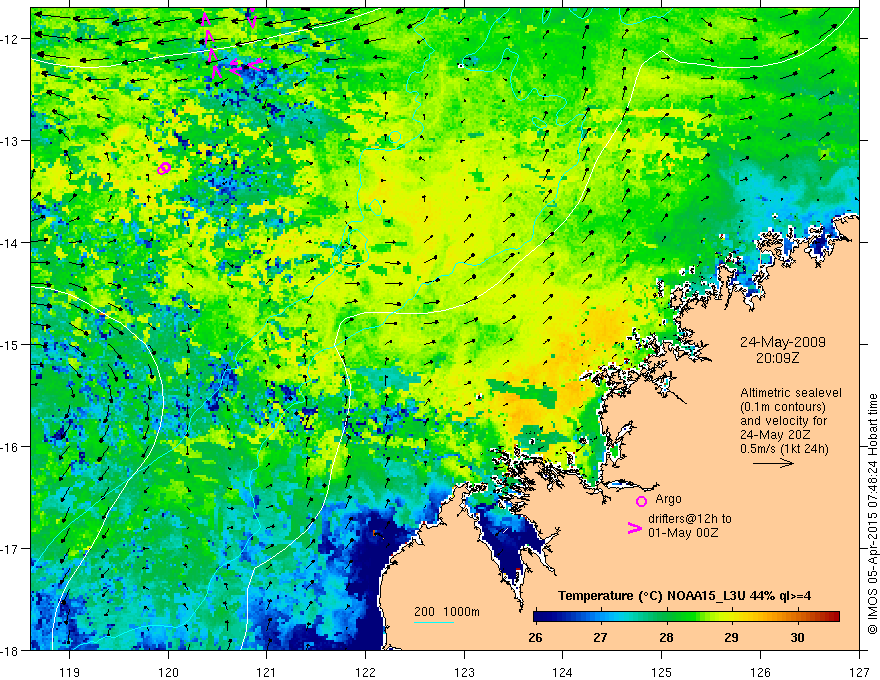The image size is (880, 680).
Task: Click the temperature color bar
Action: pyautogui.click(x=686, y=616)
